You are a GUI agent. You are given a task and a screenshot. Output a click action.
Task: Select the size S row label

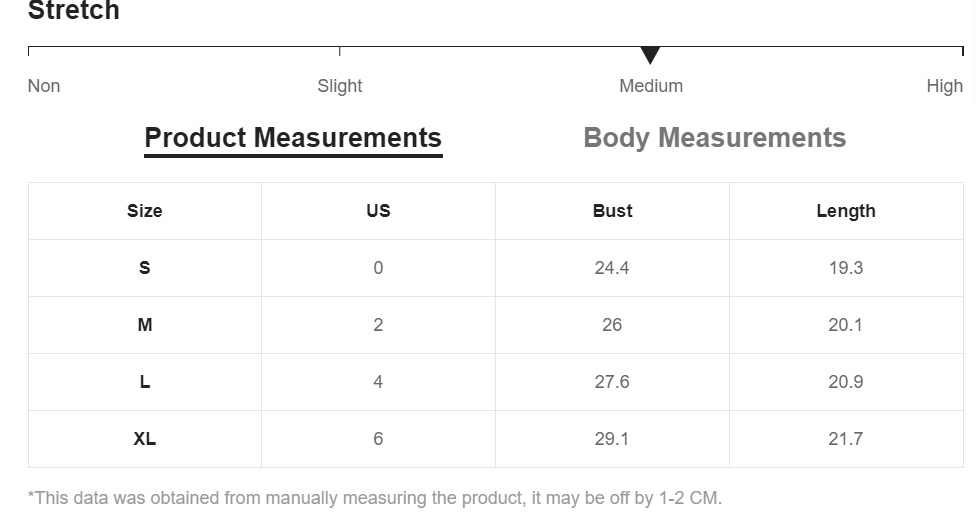(x=144, y=268)
